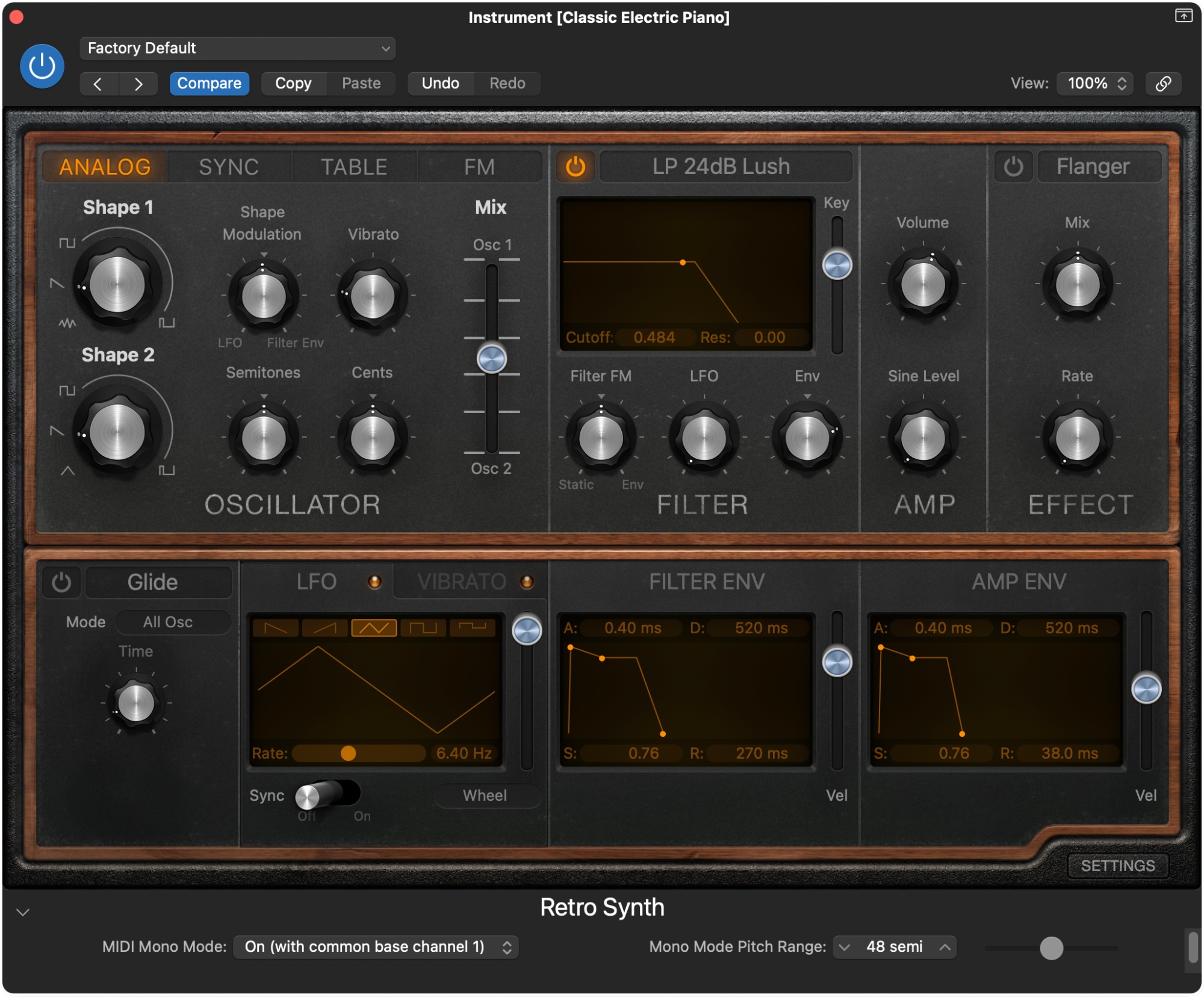This screenshot has height=997, width=1204.
Task: Click the filter Env knob
Action: coord(807,438)
